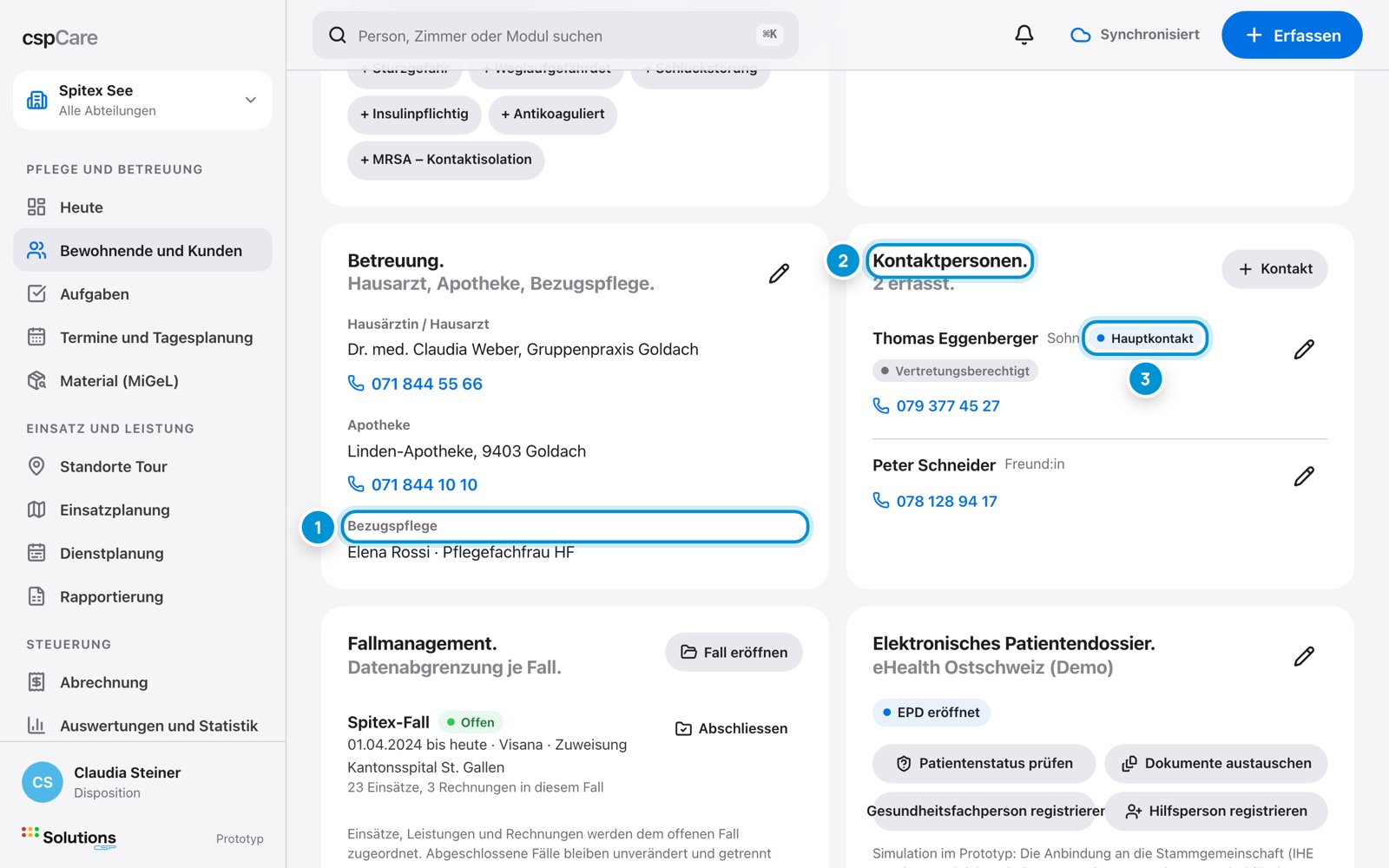Screen dimensions: 1389x868
Task: Click Hilfsperson registrieren
Action: 1215,812
